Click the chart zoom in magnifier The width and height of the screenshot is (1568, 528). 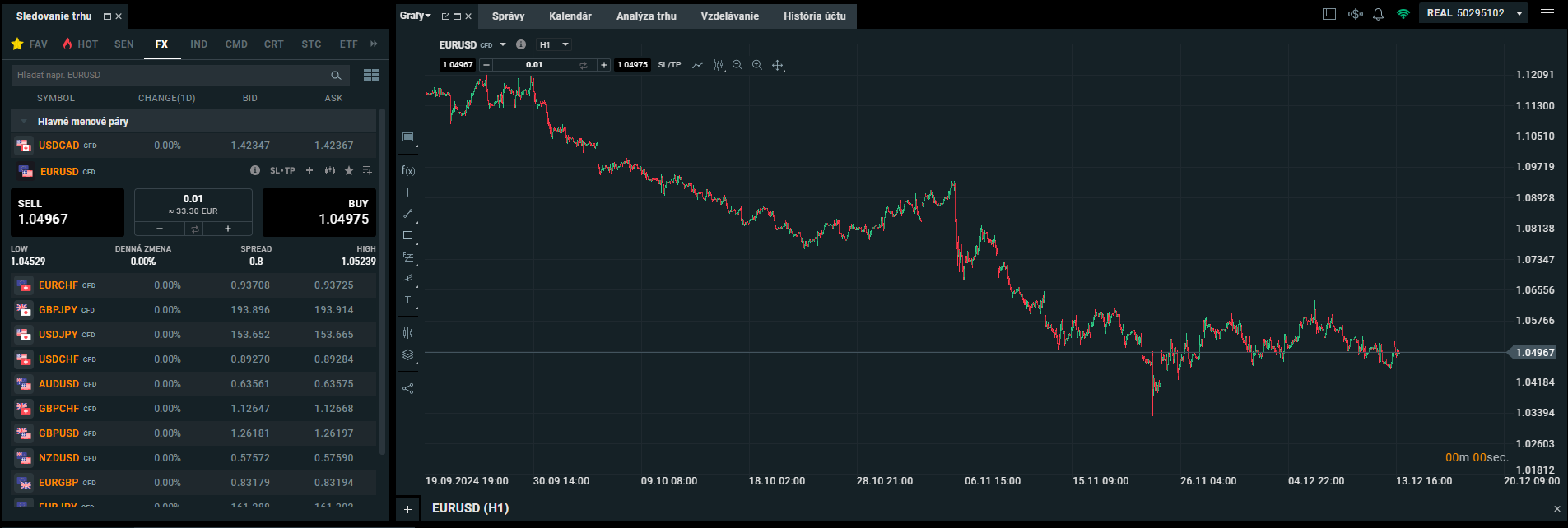pos(757,65)
